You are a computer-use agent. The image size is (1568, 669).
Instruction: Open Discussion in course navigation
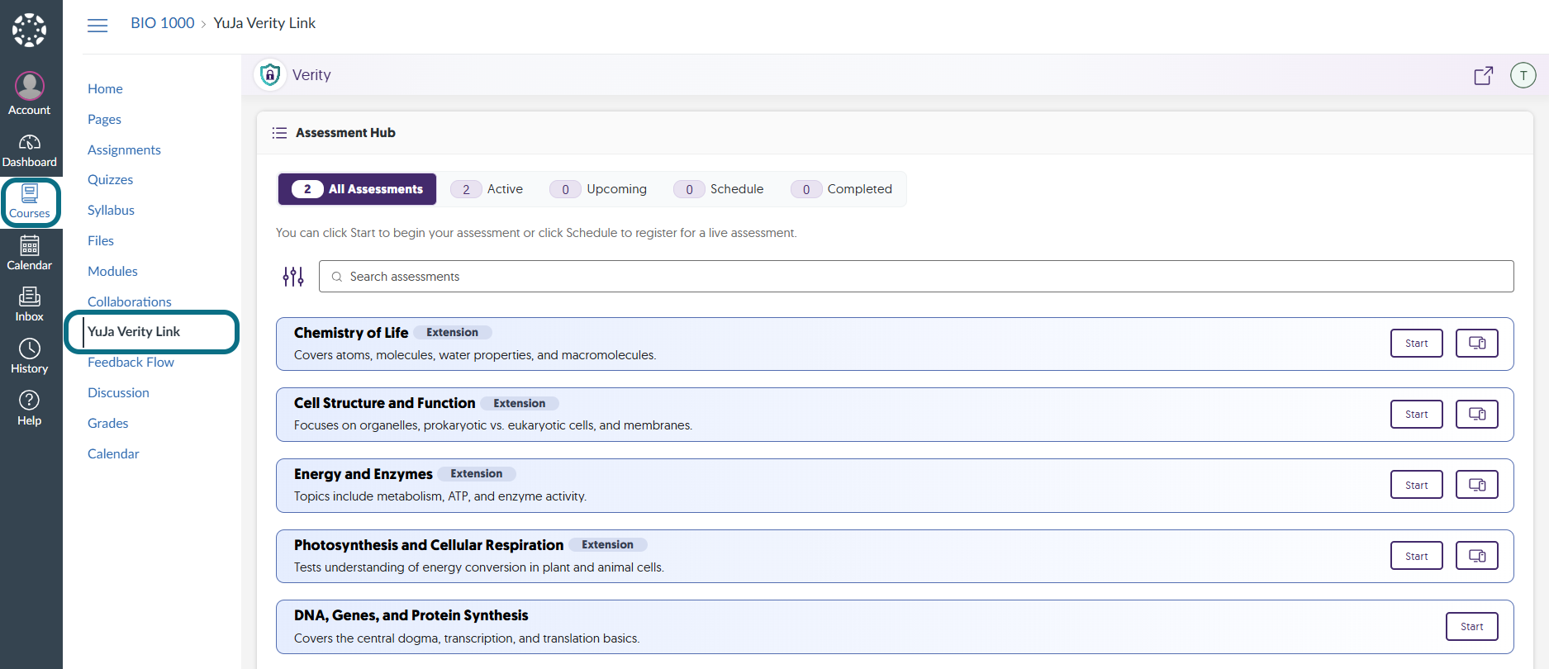coord(118,392)
